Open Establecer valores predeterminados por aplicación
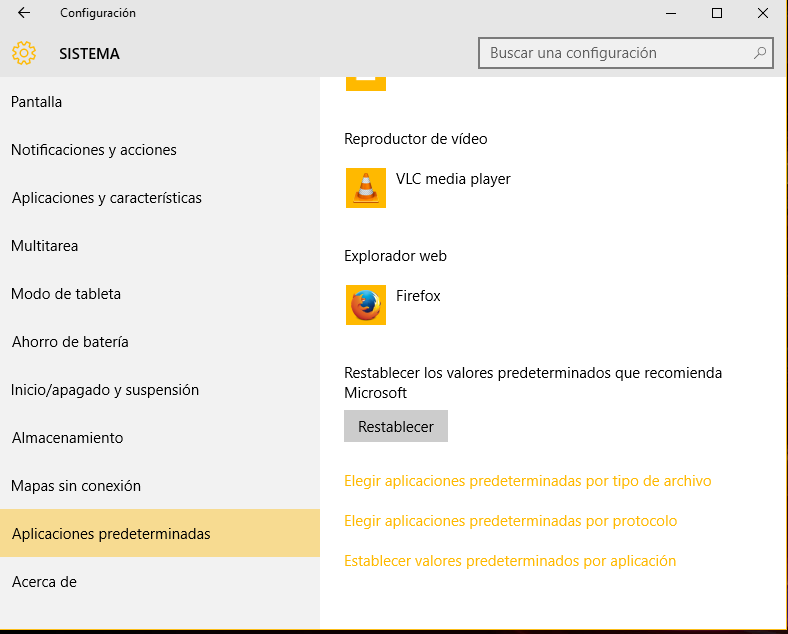Viewport: 788px width, 634px height. click(x=510, y=561)
